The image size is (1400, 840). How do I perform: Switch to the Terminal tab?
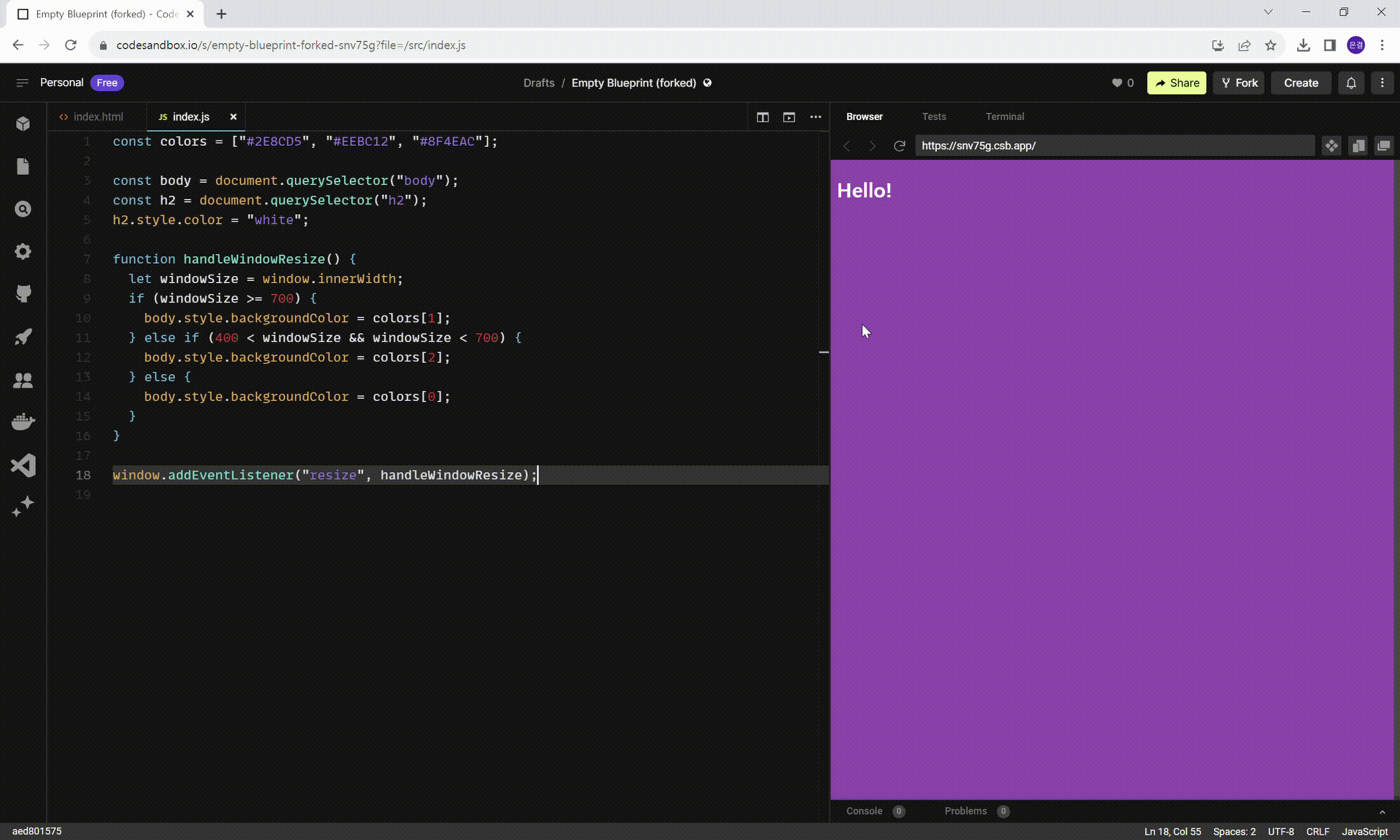click(x=1005, y=117)
